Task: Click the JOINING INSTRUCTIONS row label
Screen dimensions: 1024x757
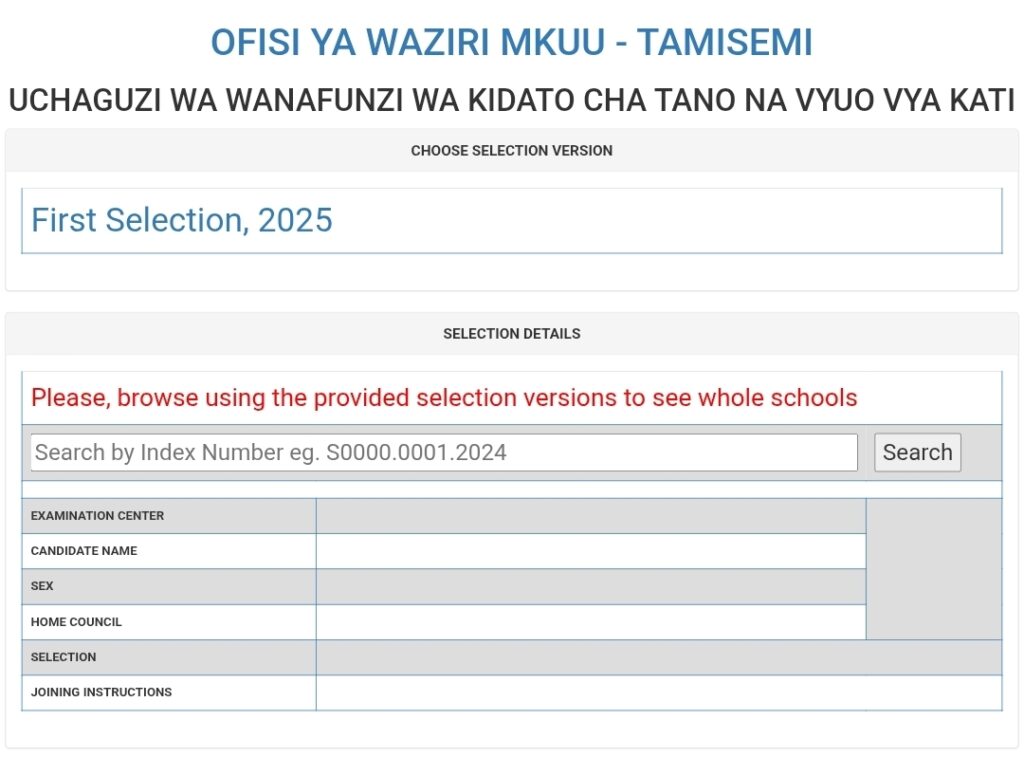Action: pos(102,692)
